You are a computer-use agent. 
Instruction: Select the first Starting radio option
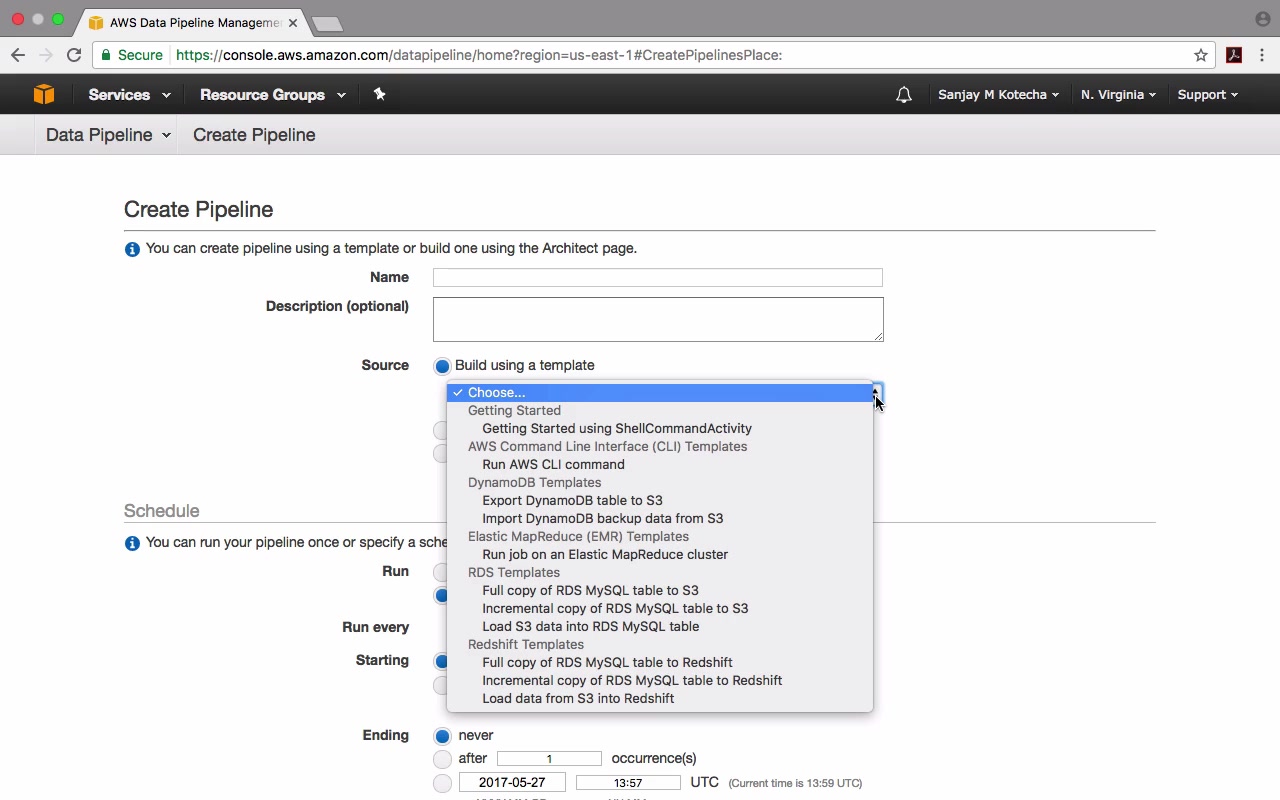click(x=440, y=661)
